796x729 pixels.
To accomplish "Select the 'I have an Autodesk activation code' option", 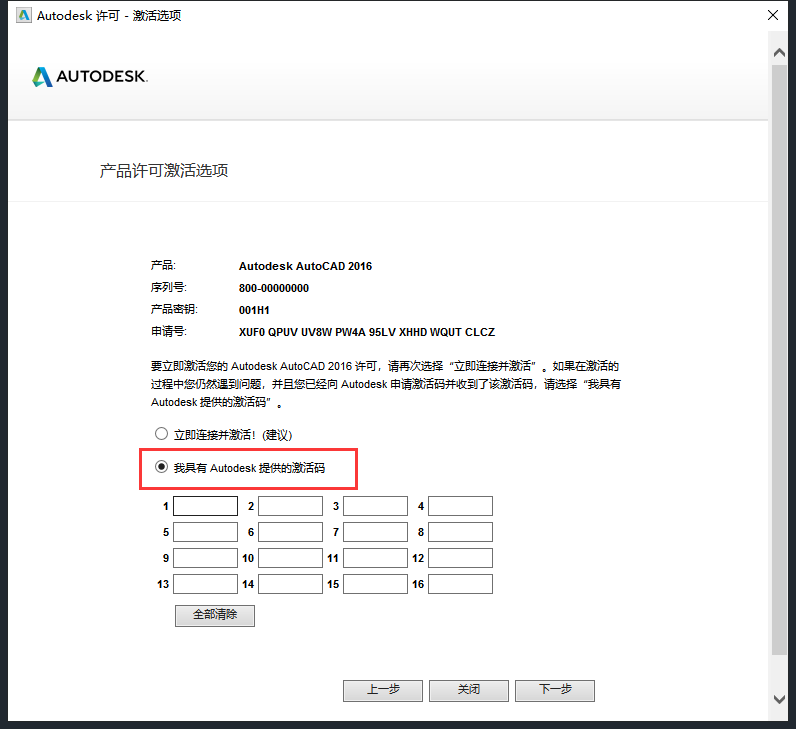I will tap(161, 467).
